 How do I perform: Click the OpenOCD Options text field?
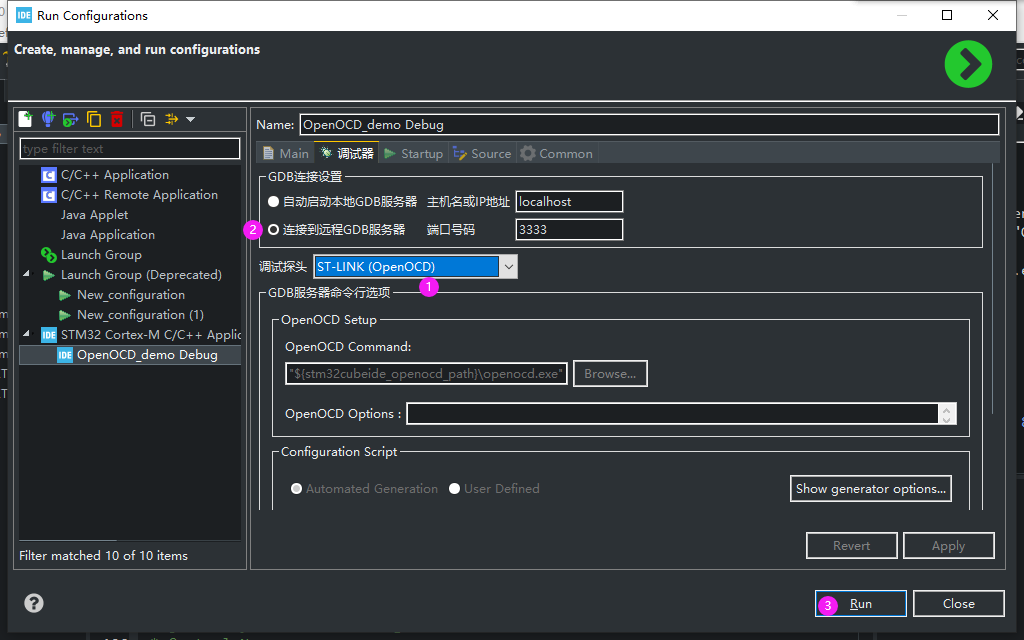673,413
